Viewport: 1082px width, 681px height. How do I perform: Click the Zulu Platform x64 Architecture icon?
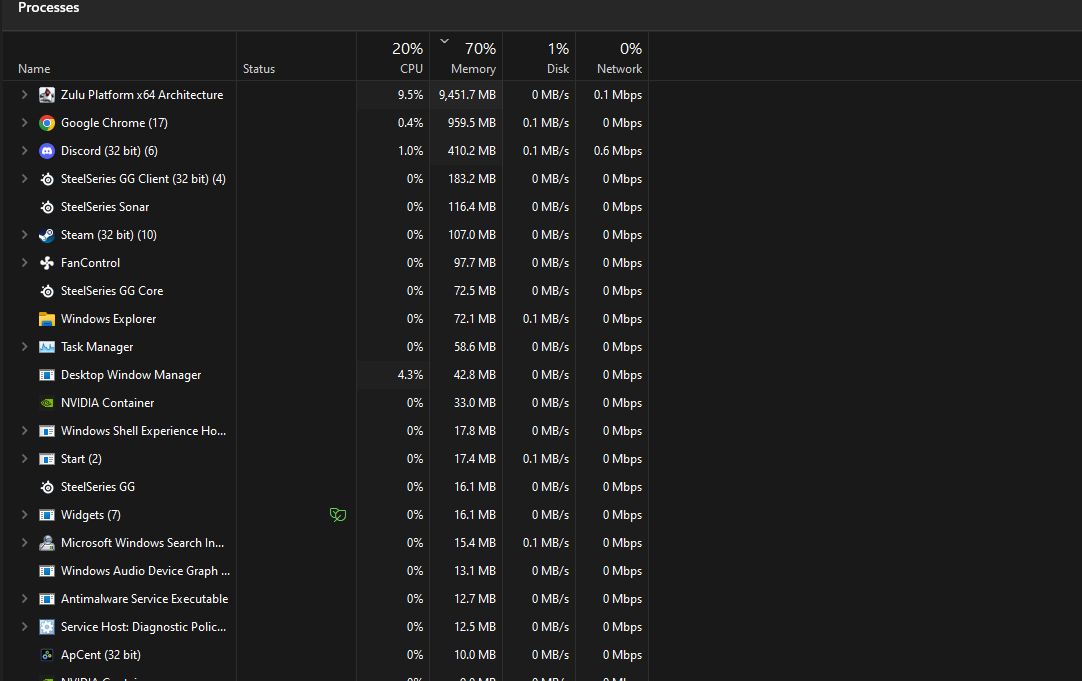(47, 95)
